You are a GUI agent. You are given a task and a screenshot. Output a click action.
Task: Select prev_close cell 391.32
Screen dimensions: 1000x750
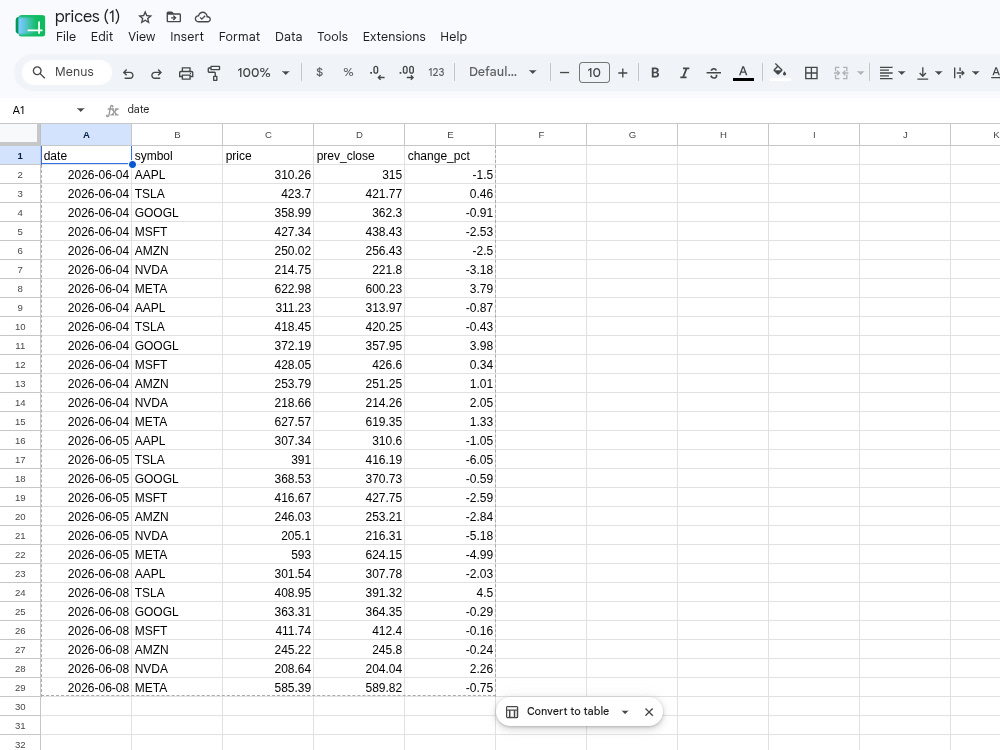pyautogui.click(x=359, y=592)
